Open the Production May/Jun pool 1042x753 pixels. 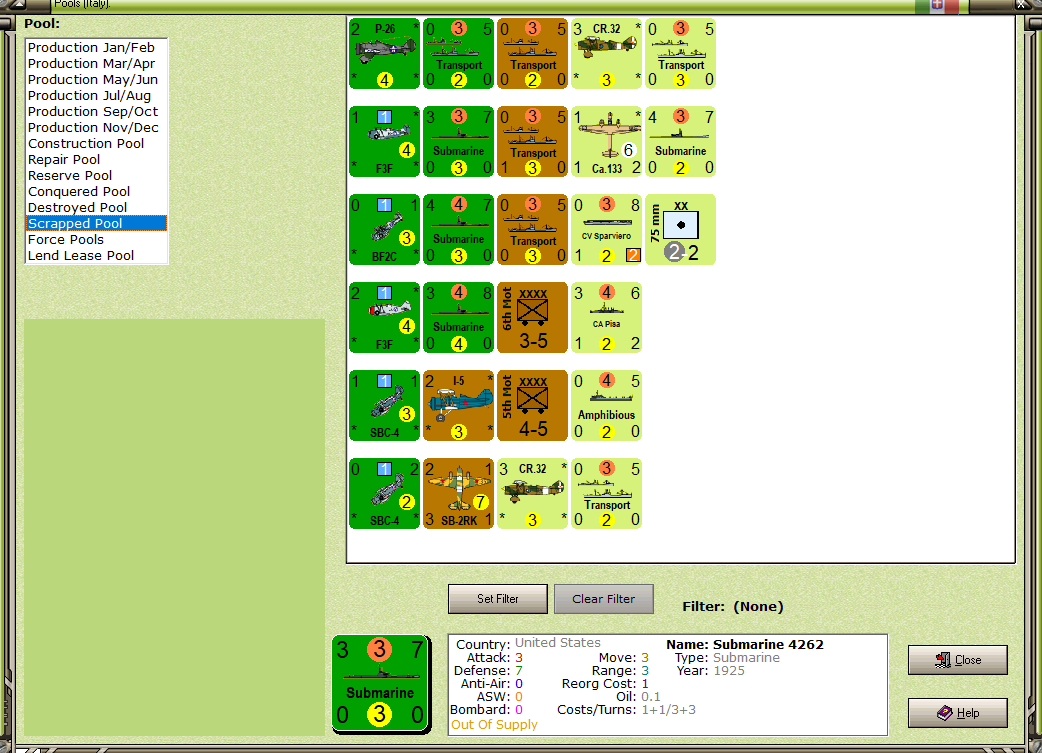pos(96,80)
